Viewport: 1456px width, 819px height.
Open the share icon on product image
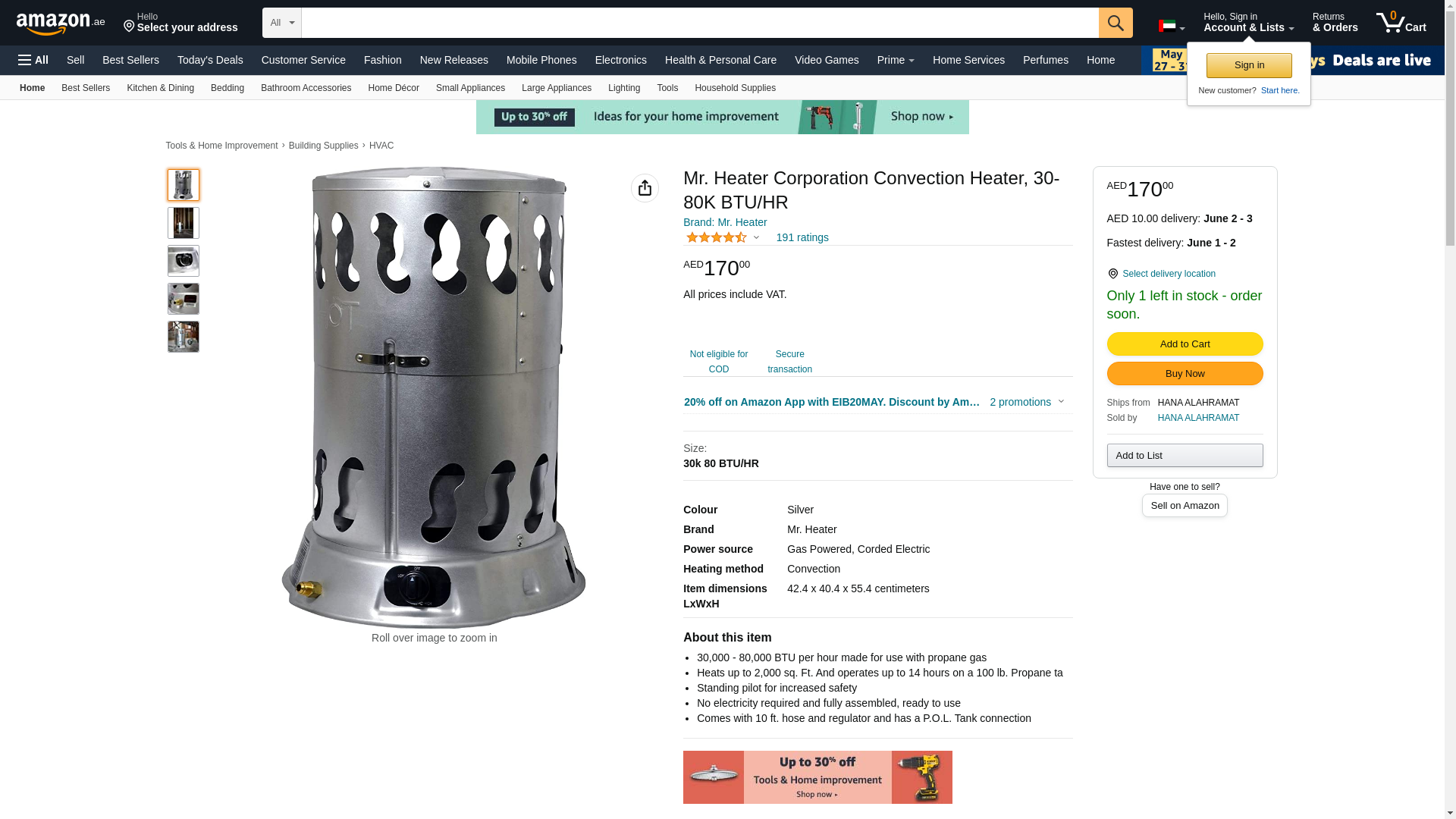coord(645,188)
